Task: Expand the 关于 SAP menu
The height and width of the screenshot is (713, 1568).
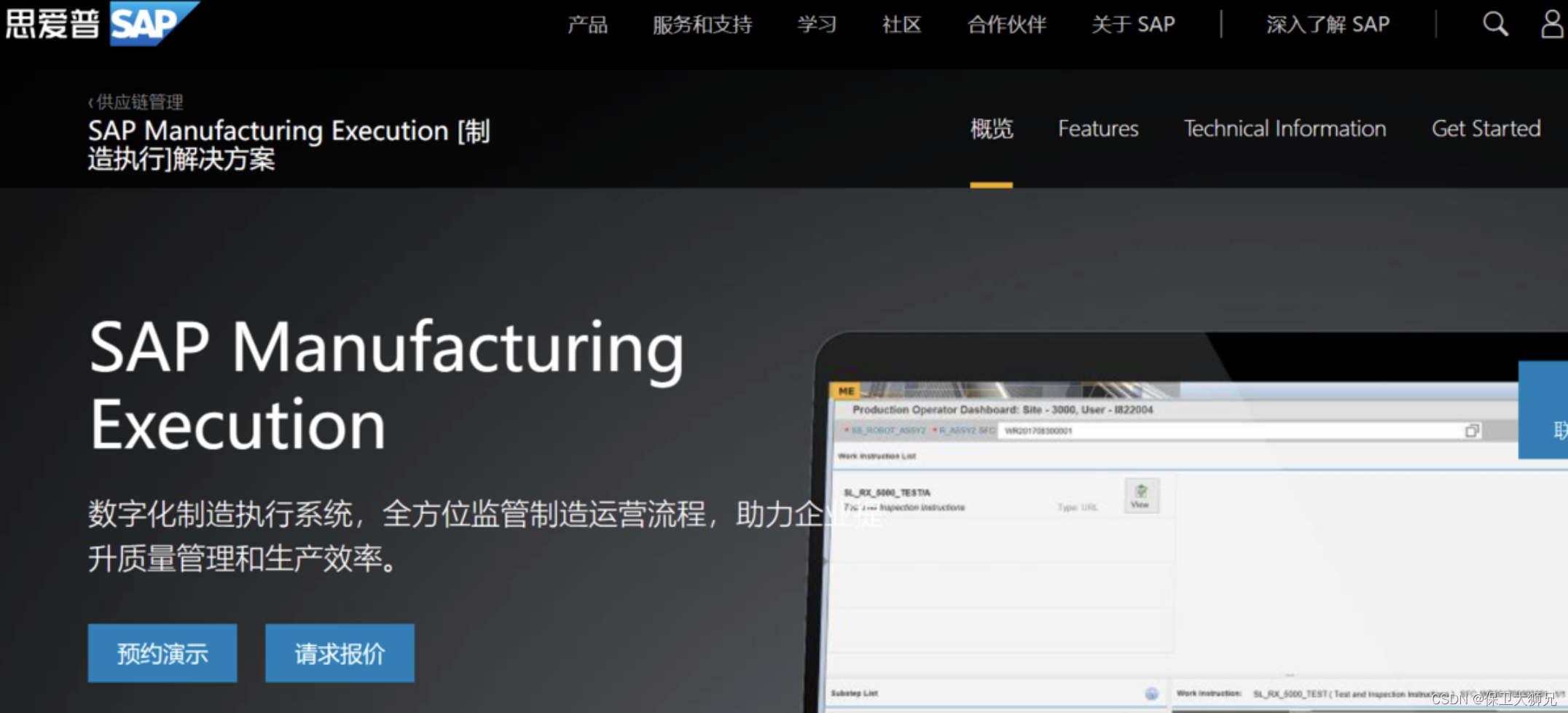Action: coord(1133,25)
